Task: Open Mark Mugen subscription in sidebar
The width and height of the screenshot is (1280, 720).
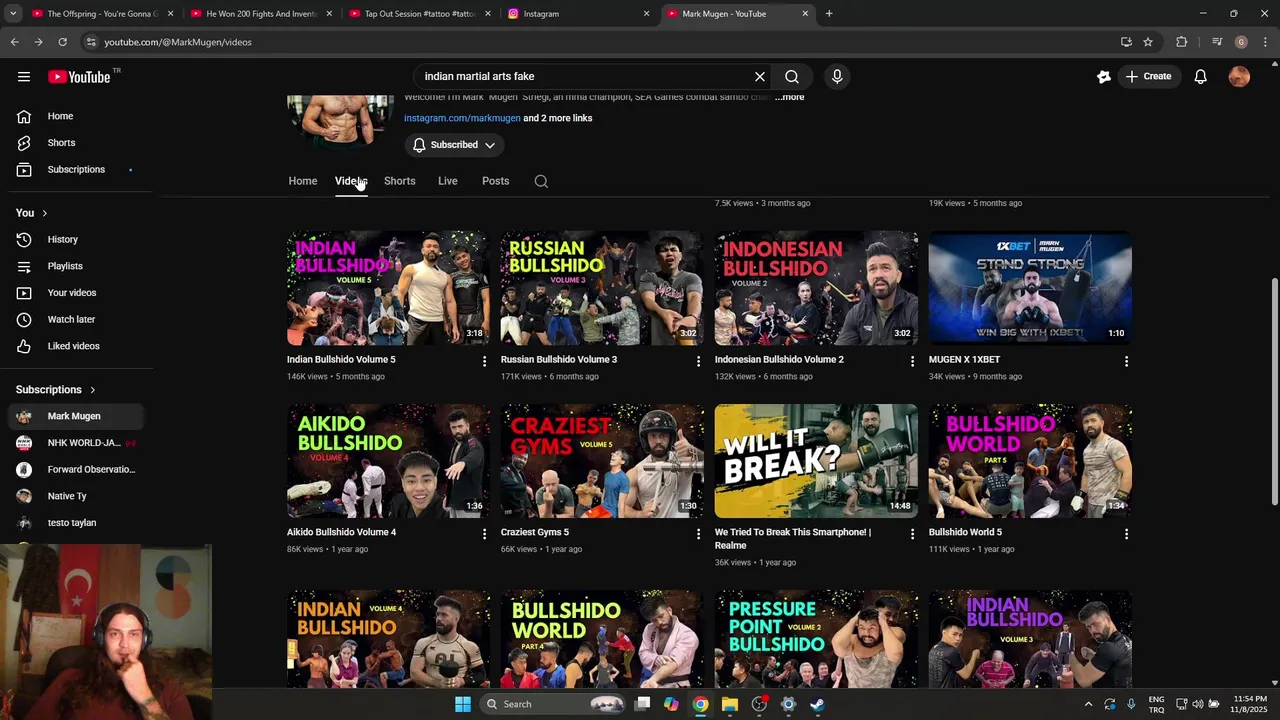Action: click(76, 416)
